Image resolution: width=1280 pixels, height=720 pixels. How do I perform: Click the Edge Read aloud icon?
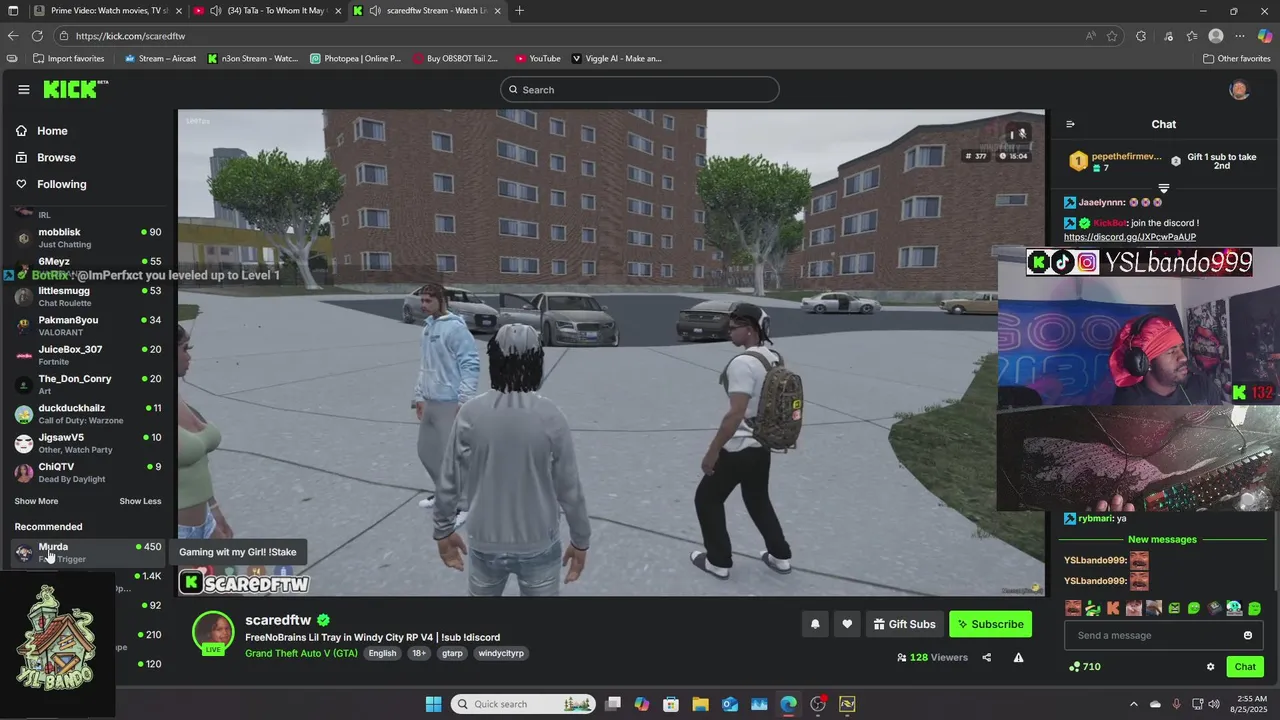tap(1090, 36)
